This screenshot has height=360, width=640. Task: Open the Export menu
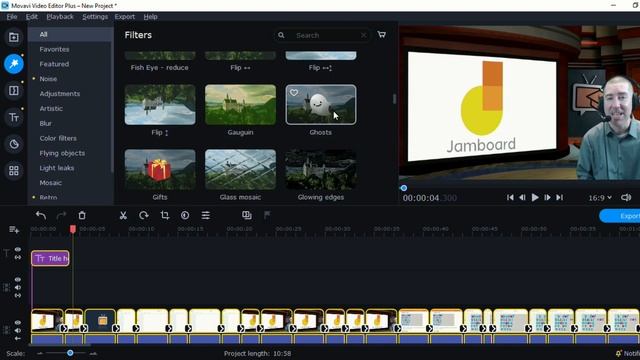(124, 17)
